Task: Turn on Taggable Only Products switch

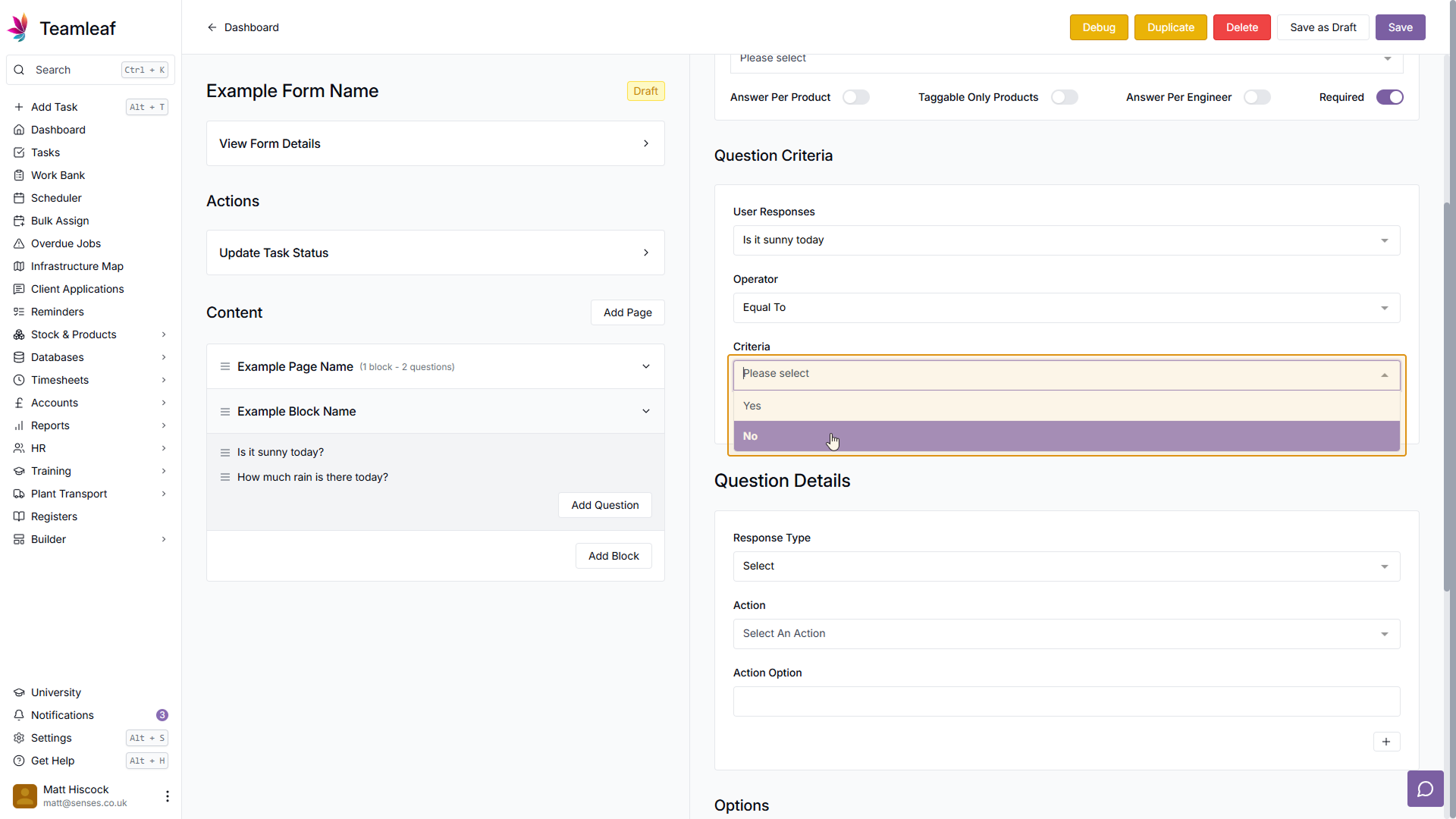Action: coord(1064,97)
